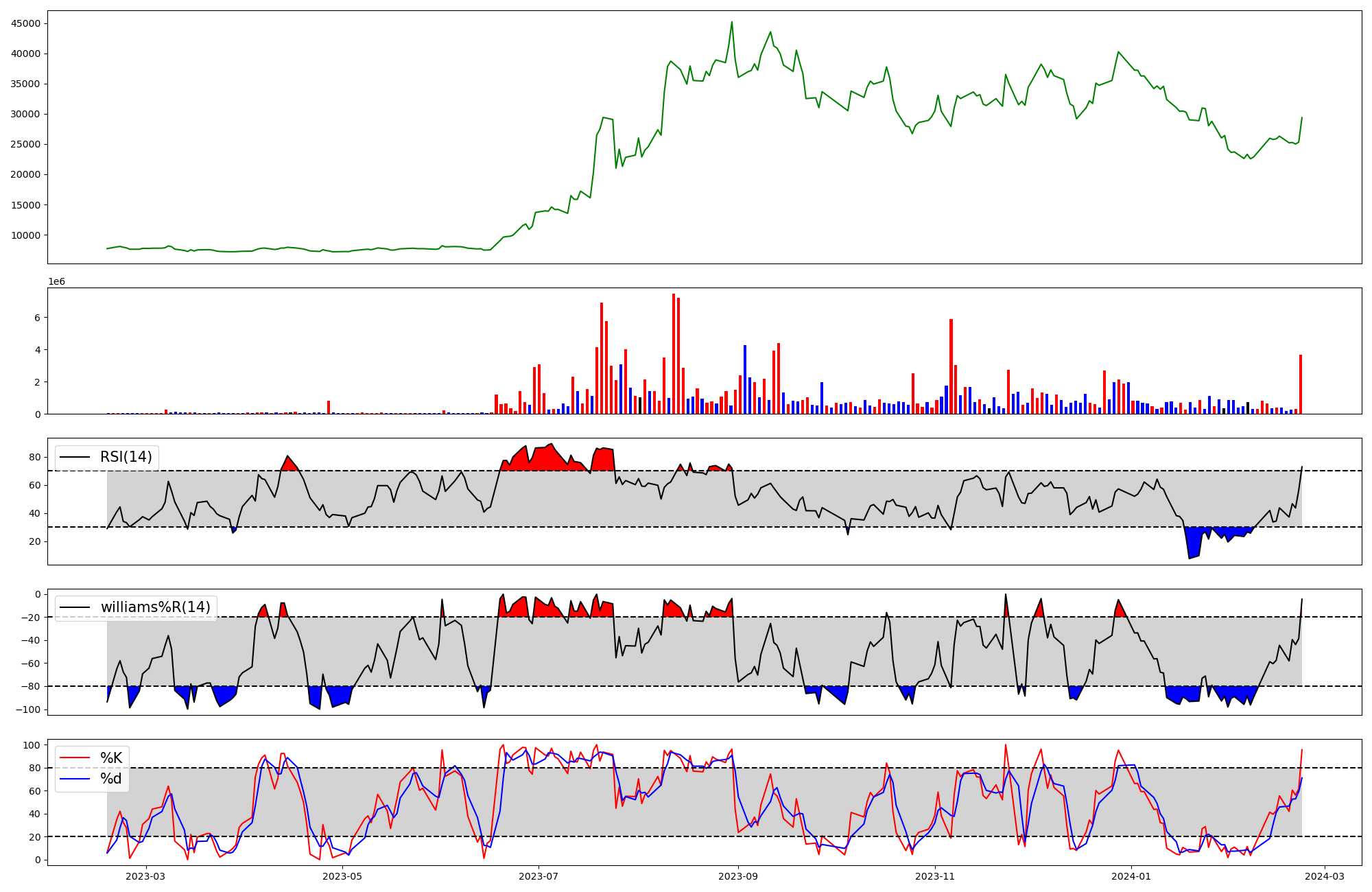The width and height of the screenshot is (1372, 892).
Task: Click the 10000 price axis tick label
Action: 26,235
